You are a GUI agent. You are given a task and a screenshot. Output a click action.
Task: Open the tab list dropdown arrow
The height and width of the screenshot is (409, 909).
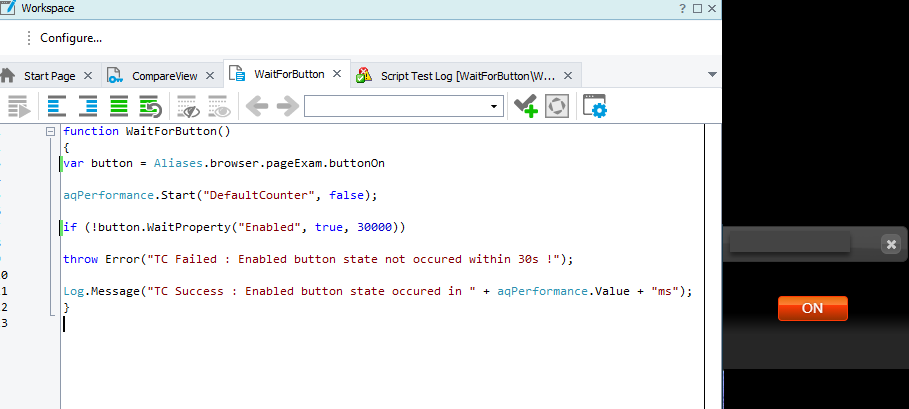pyautogui.click(x=712, y=75)
